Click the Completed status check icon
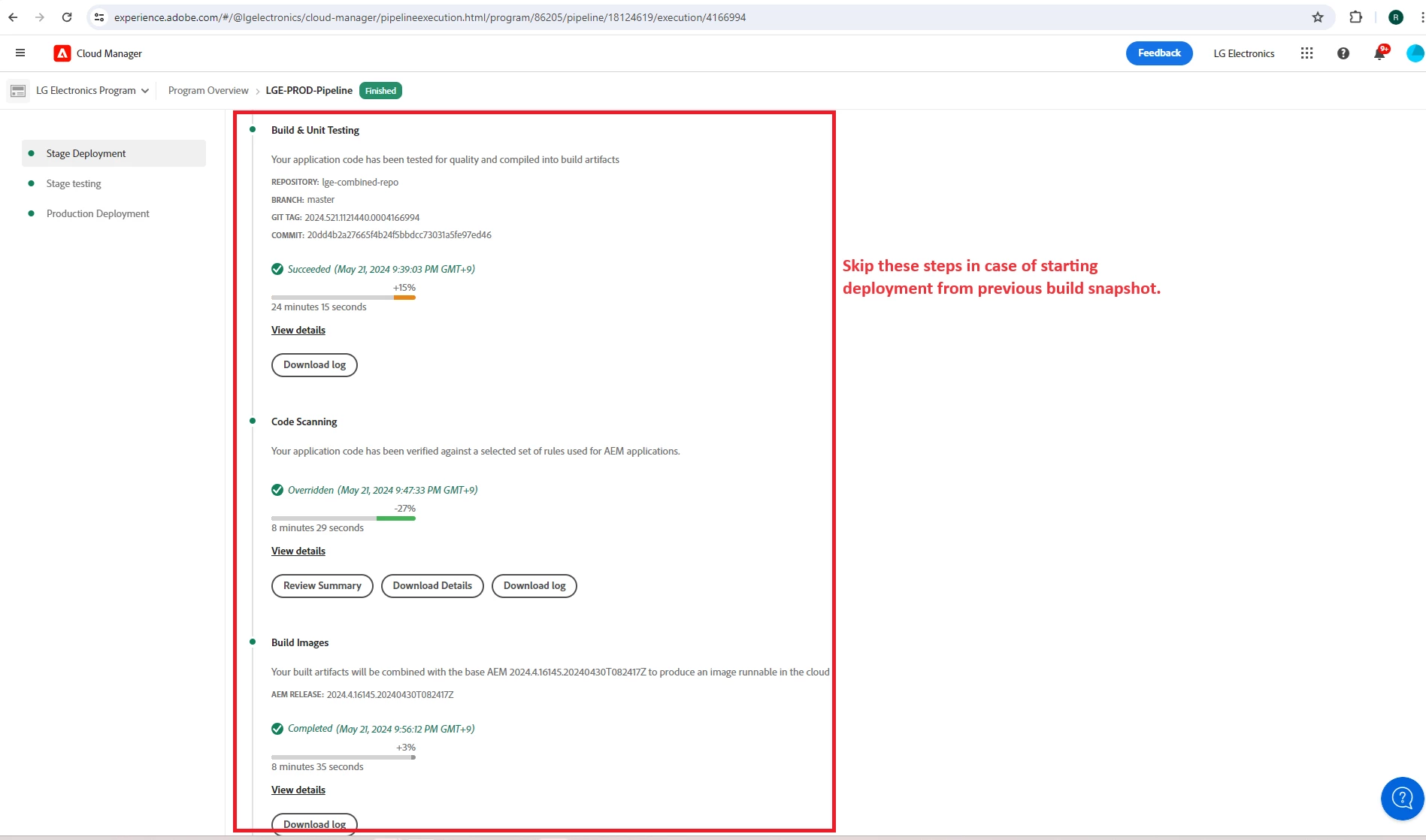Screen dimensions: 1426x840 click(277, 729)
